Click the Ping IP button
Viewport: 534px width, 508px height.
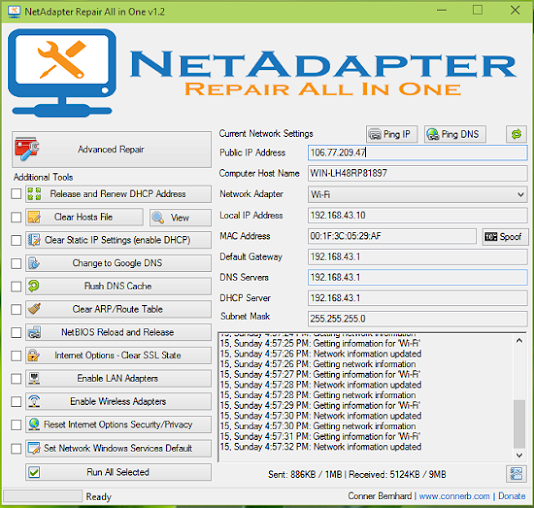point(392,134)
